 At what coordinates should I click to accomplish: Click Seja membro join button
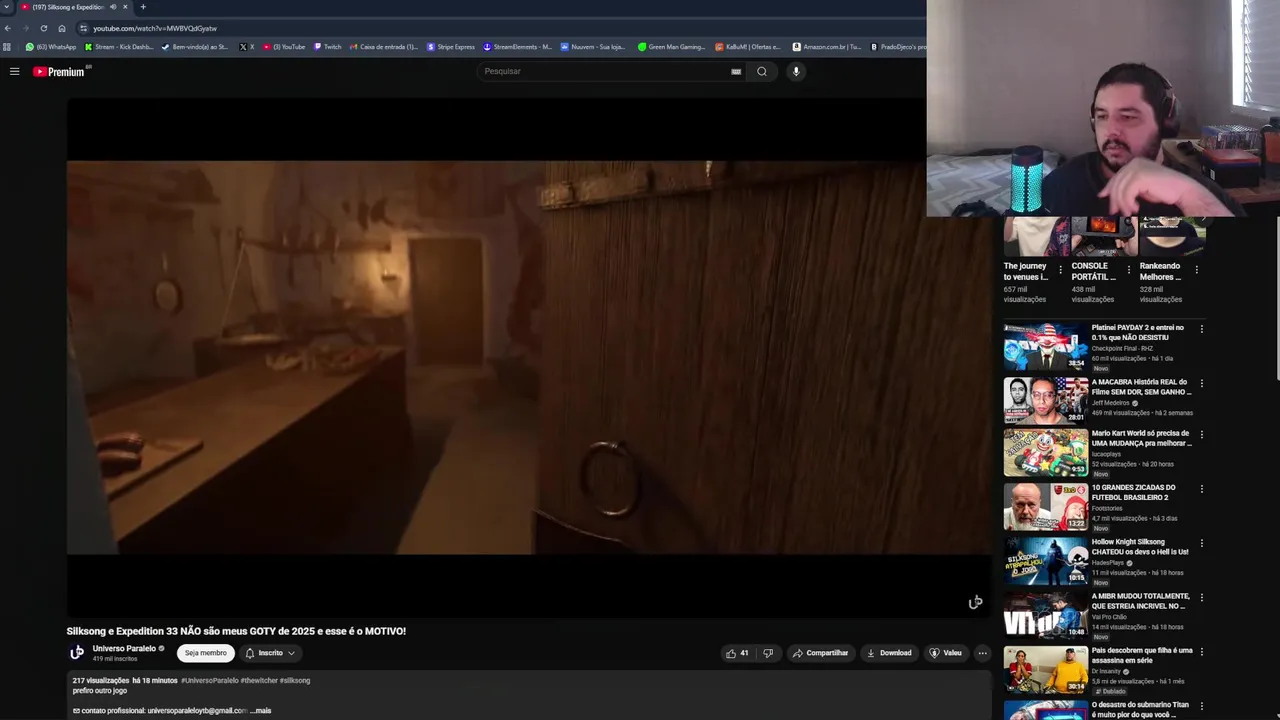pyautogui.click(x=205, y=653)
